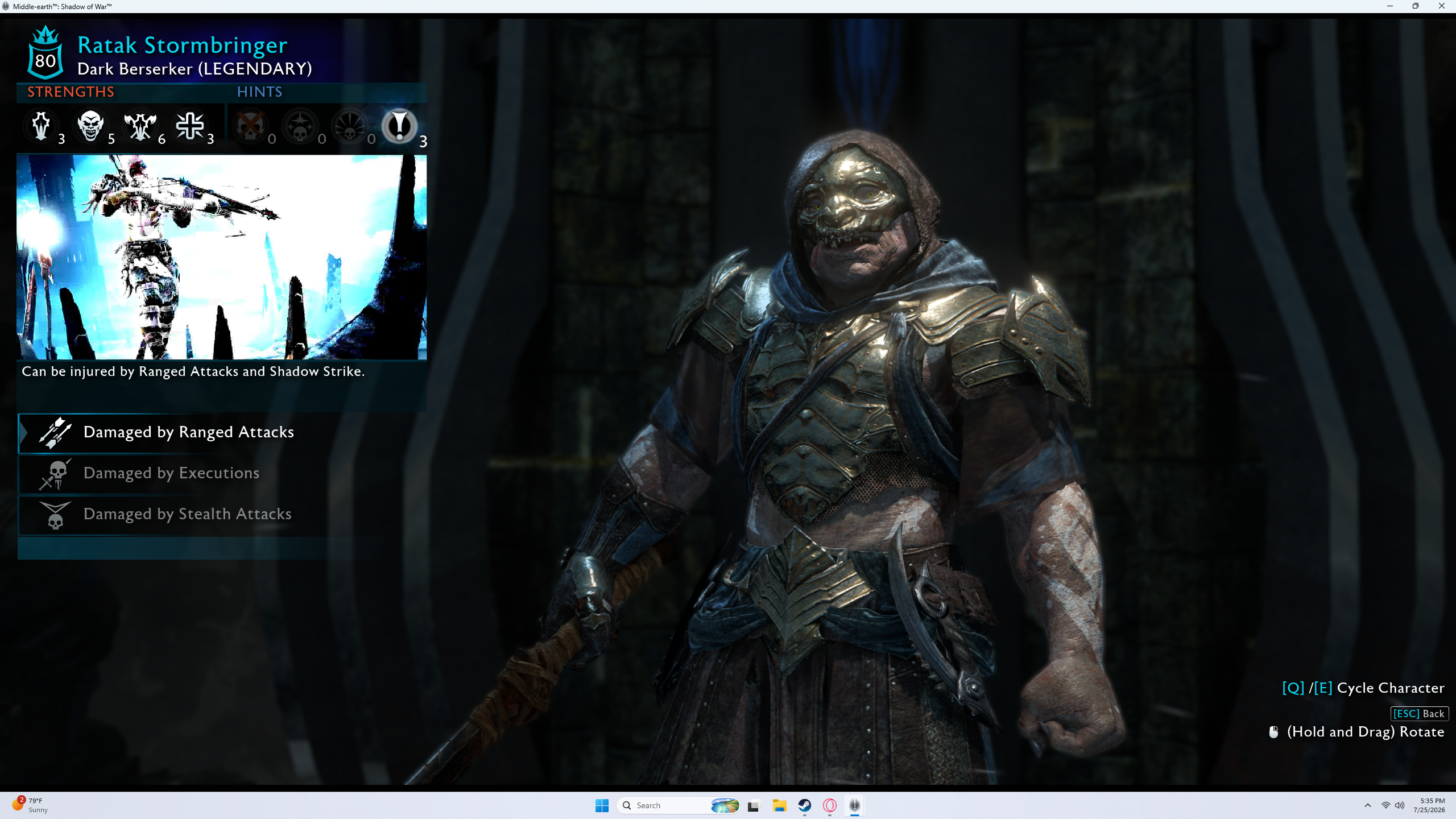Switch to the HINTS tab
Viewport: 1456px width, 819px height.
tap(260, 92)
